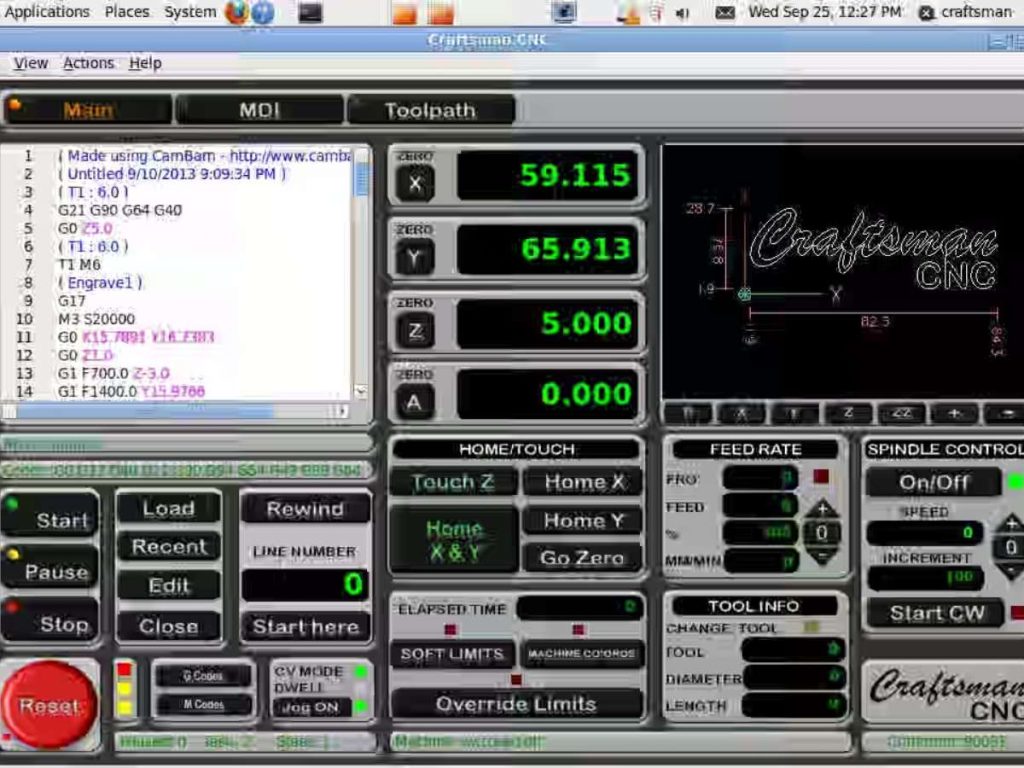Screen dimensions: 1024x768
Task: Toggle Machine Coords display
Action: [x=581, y=654]
